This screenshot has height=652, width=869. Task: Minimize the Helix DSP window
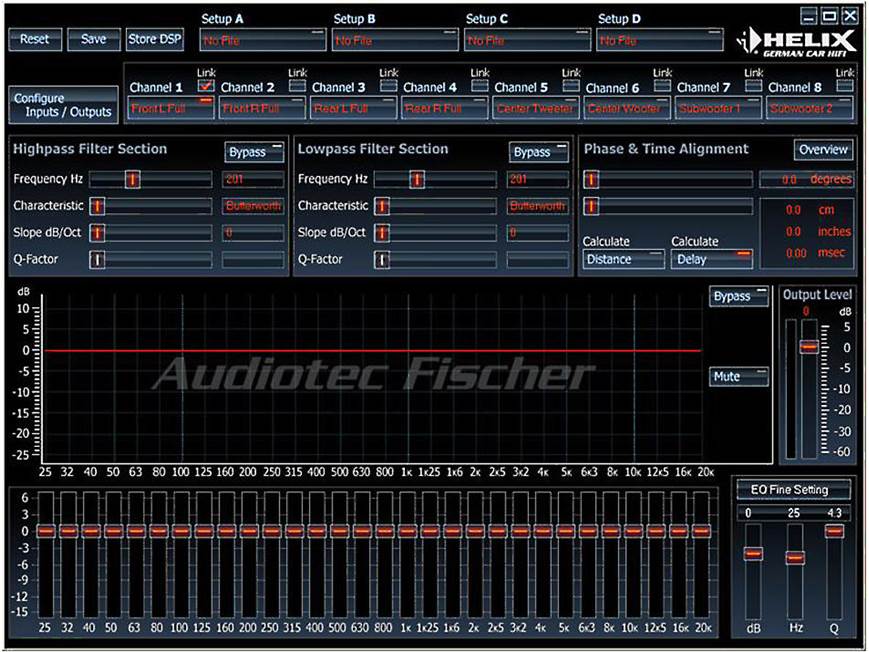point(810,16)
